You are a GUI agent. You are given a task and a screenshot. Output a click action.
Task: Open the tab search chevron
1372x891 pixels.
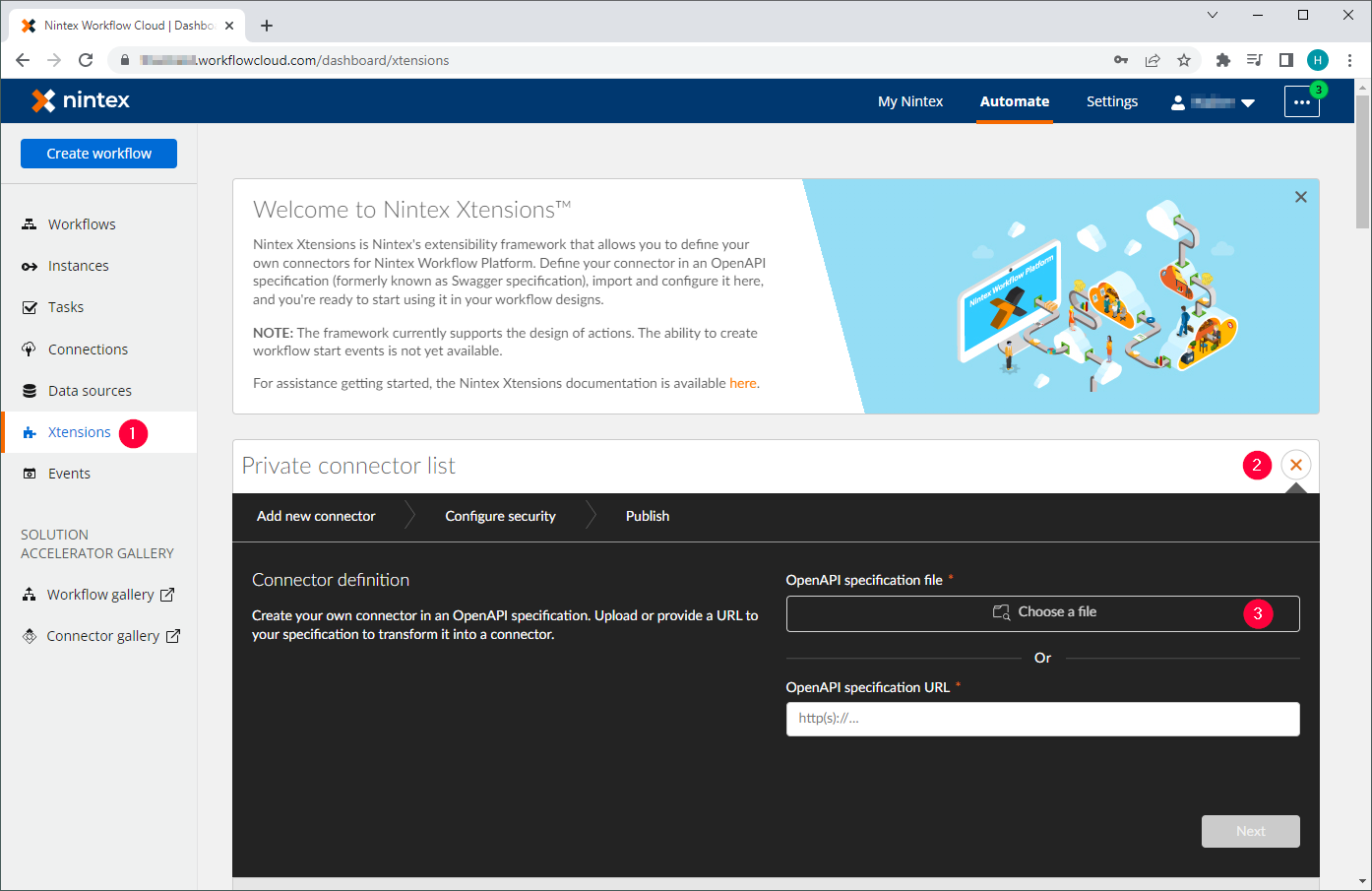point(1213,15)
